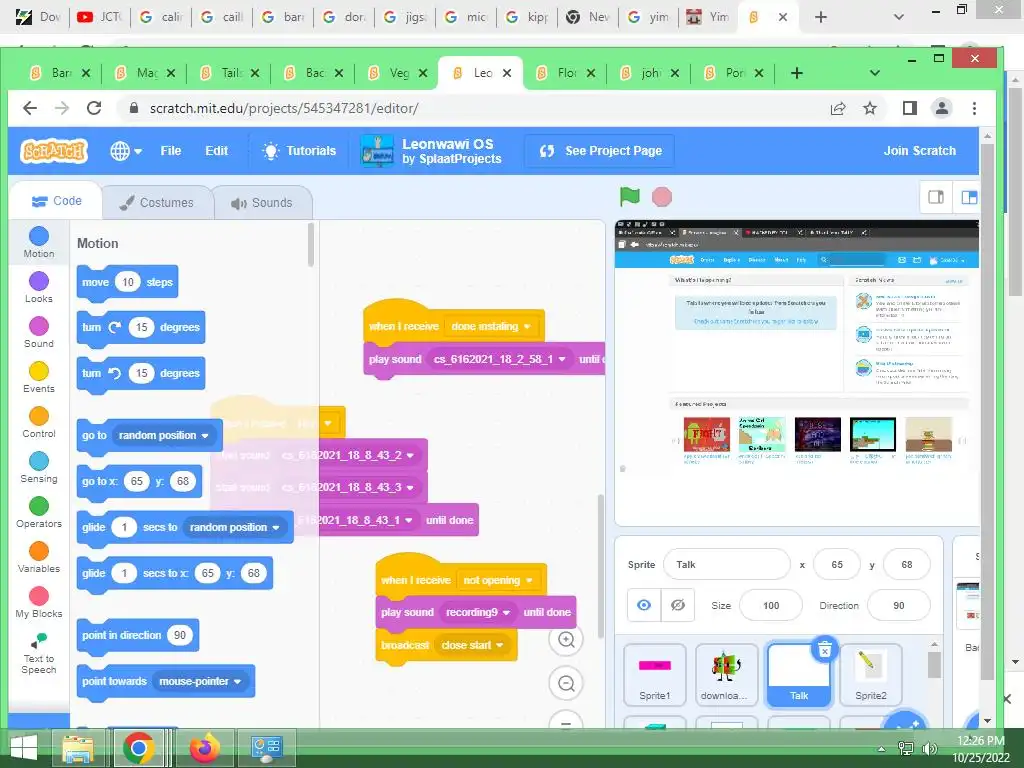Select the Looks block category
Image resolution: width=1024 pixels, height=768 pixels.
coord(39,287)
